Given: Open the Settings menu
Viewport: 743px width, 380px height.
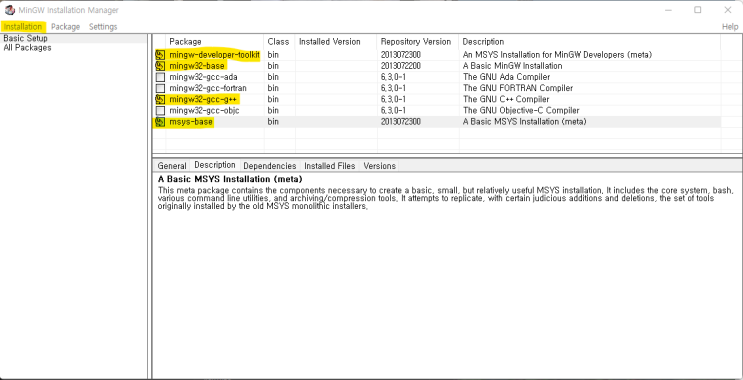Looking at the screenshot, I should pos(103,27).
